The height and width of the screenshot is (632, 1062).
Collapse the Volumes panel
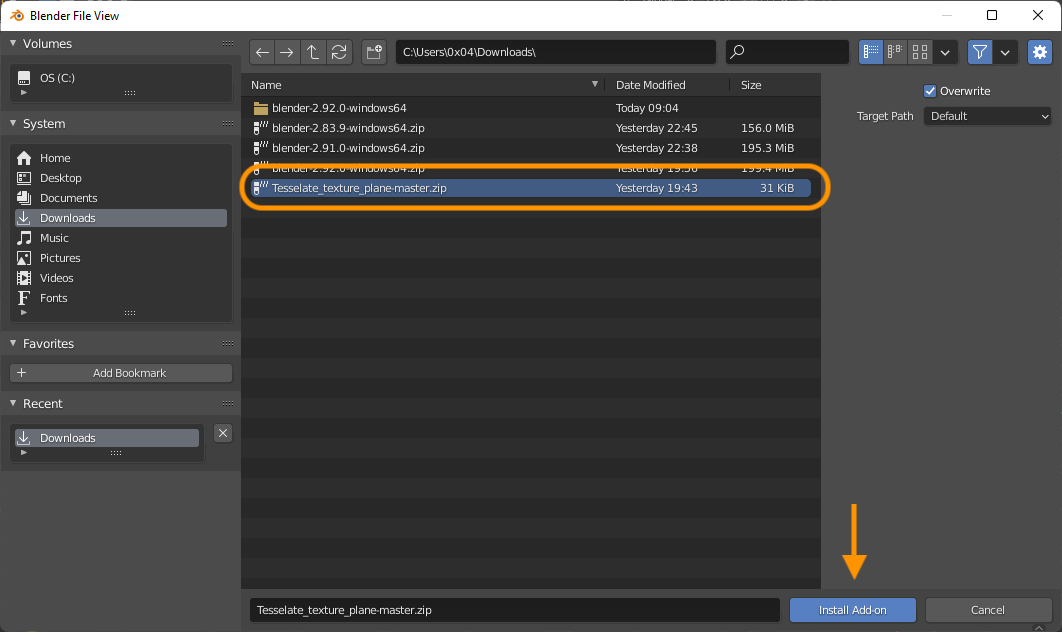tap(14, 44)
